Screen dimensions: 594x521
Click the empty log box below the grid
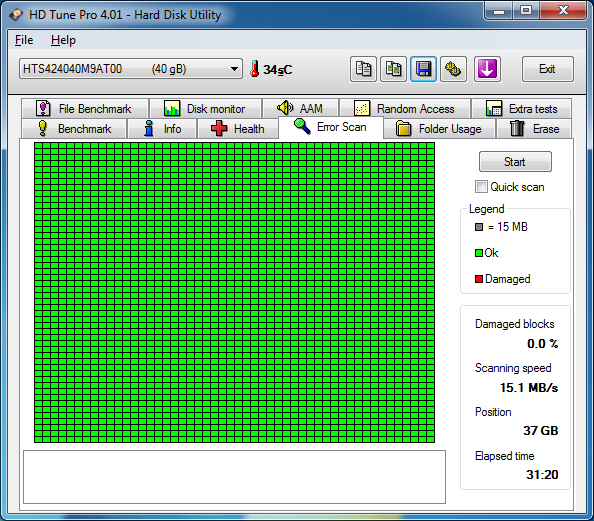tap(234, 477)
